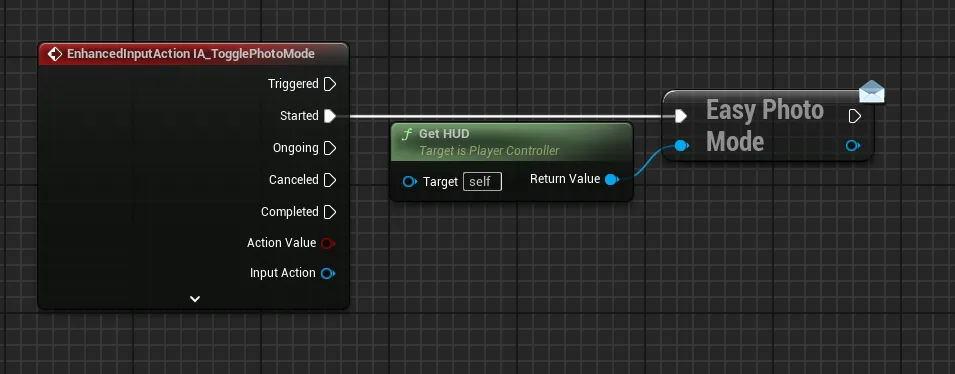Click the Ongoing pin label
This screenshot has height=374, width=955.
point(295,148)
